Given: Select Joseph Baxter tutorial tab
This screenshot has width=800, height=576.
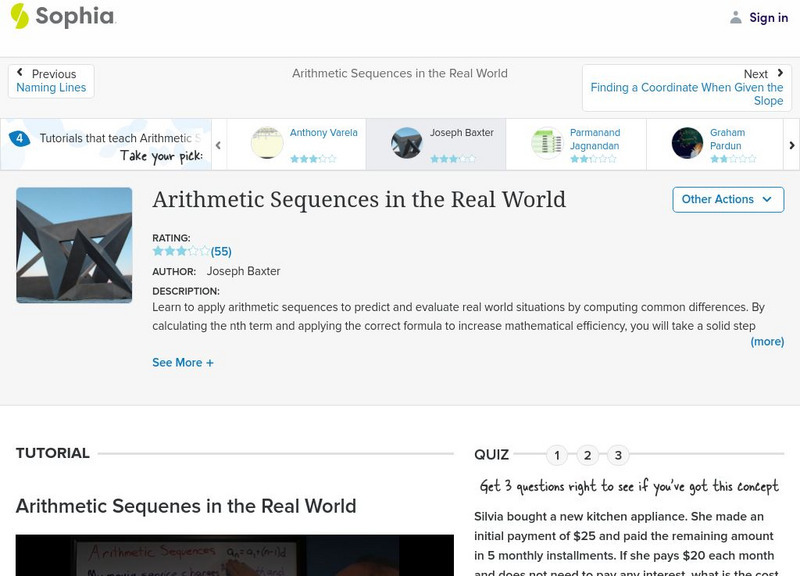Looking at the screenshot, I should [436, 144].
